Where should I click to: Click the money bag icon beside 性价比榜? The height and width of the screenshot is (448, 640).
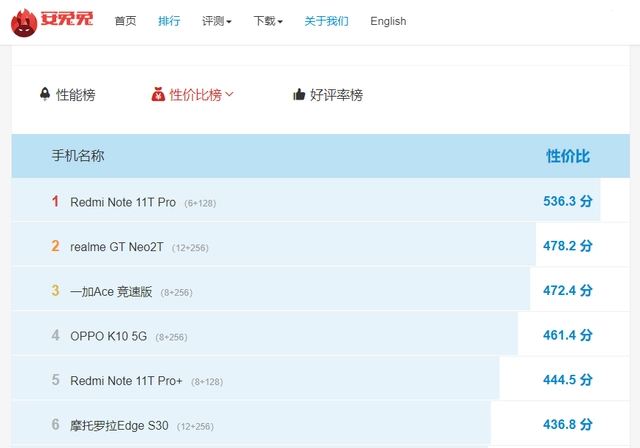click(x=157, y=95)
